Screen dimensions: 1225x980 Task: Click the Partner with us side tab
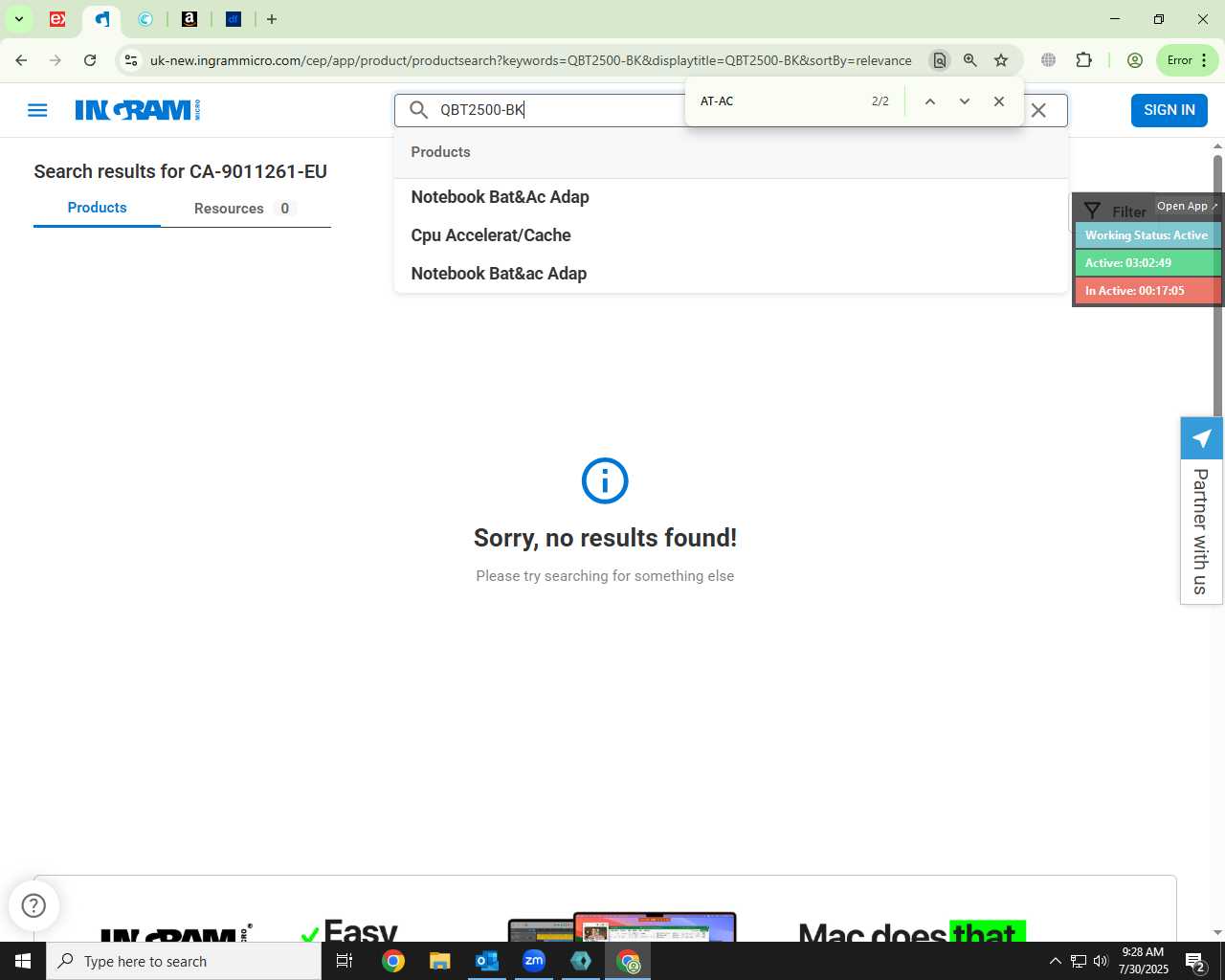[x=1201, y=531]
